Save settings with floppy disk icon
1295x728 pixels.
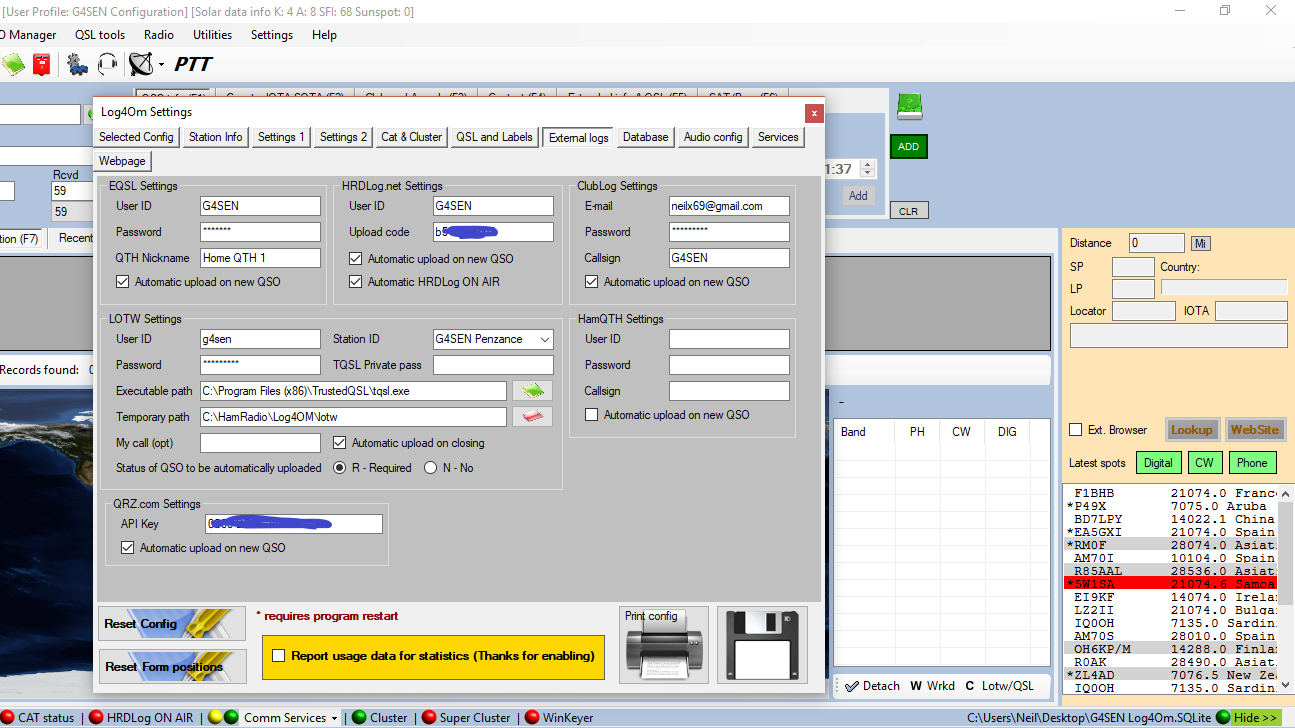point(762,645)
